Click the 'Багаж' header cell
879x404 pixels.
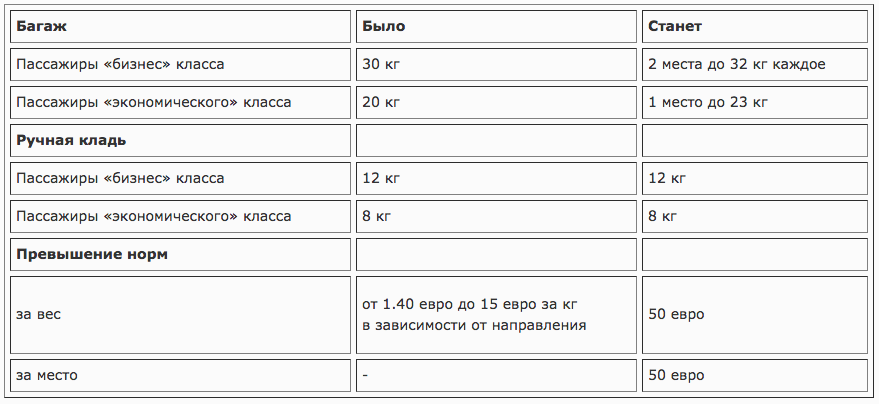(181, 26)
